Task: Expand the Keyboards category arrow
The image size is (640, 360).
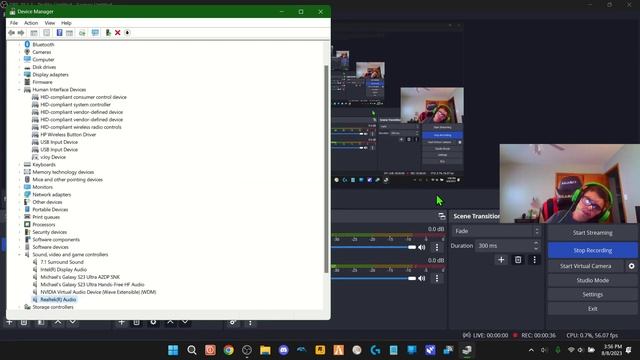Action: [19, 165]
